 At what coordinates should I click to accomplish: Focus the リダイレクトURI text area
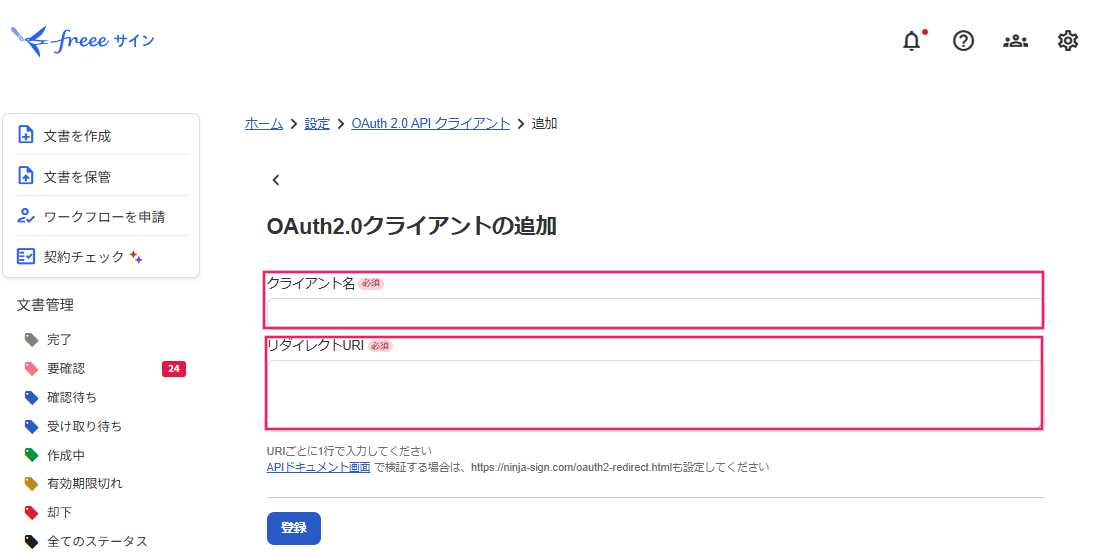pos(654,394)
